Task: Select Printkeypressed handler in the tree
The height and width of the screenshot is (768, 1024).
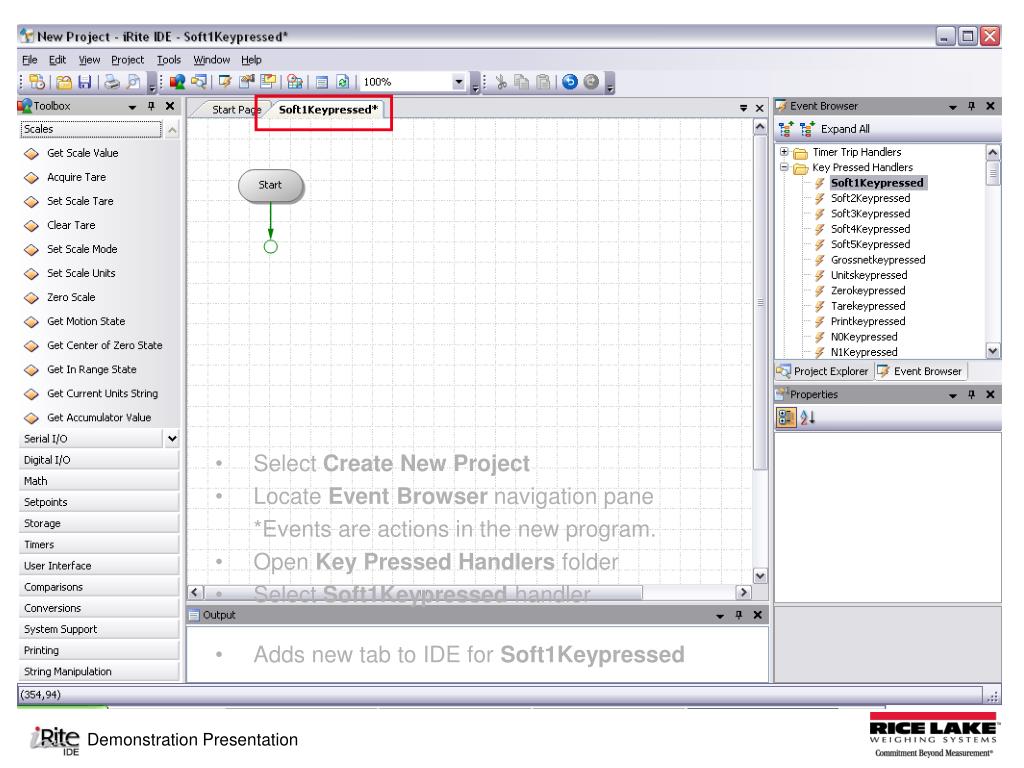Action: [x=868, y=321]
